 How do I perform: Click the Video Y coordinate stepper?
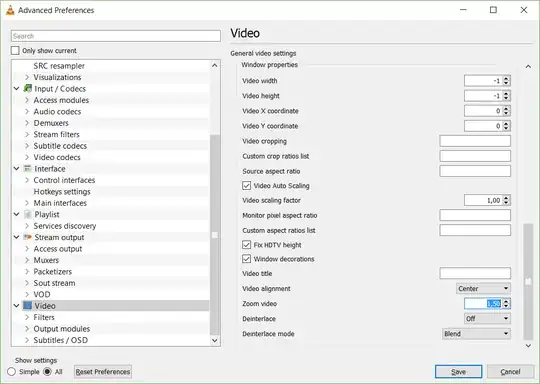pyautogui.click(x=506, y=126)
